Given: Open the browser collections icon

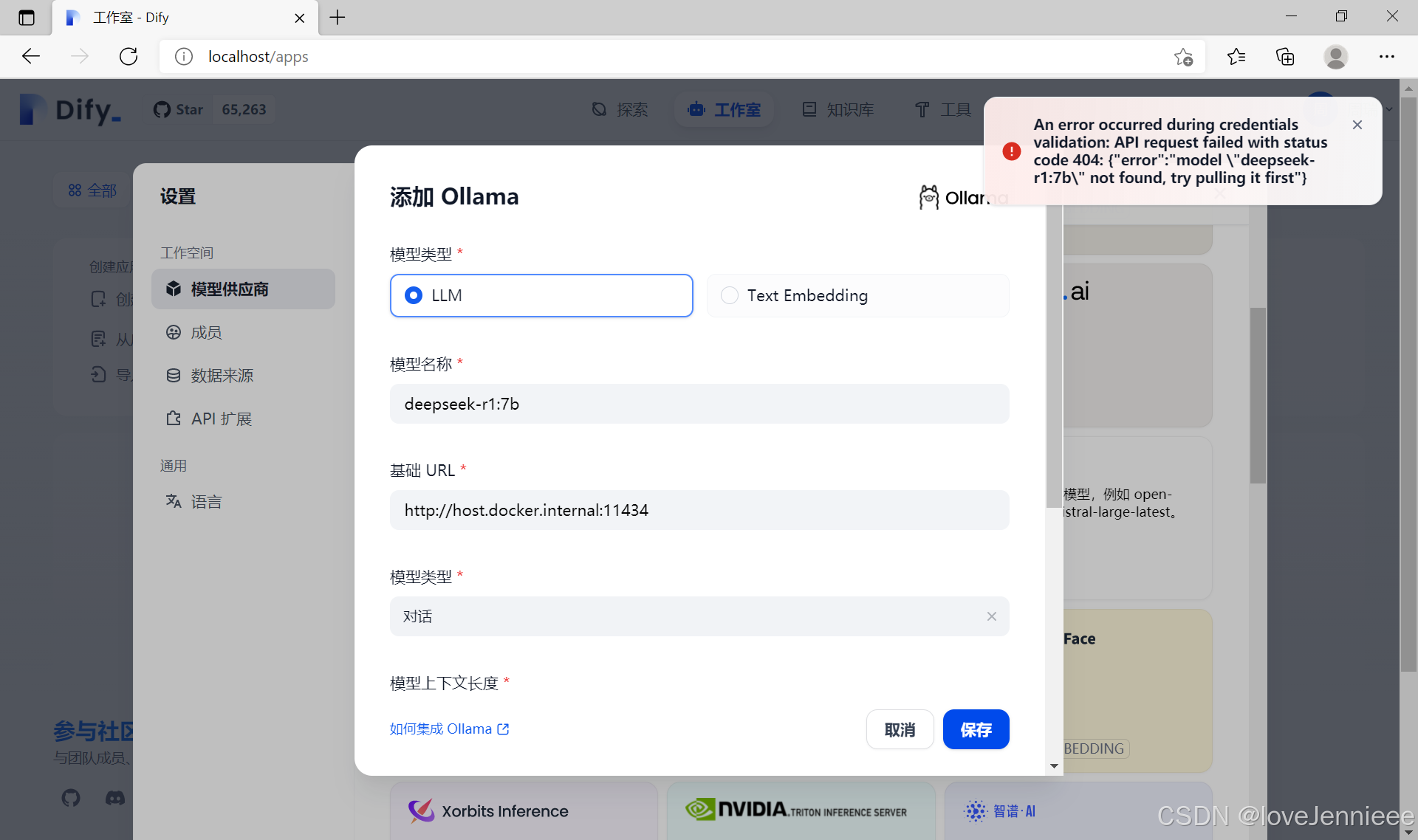Looking at the screenshot, I should (1285, 56).
